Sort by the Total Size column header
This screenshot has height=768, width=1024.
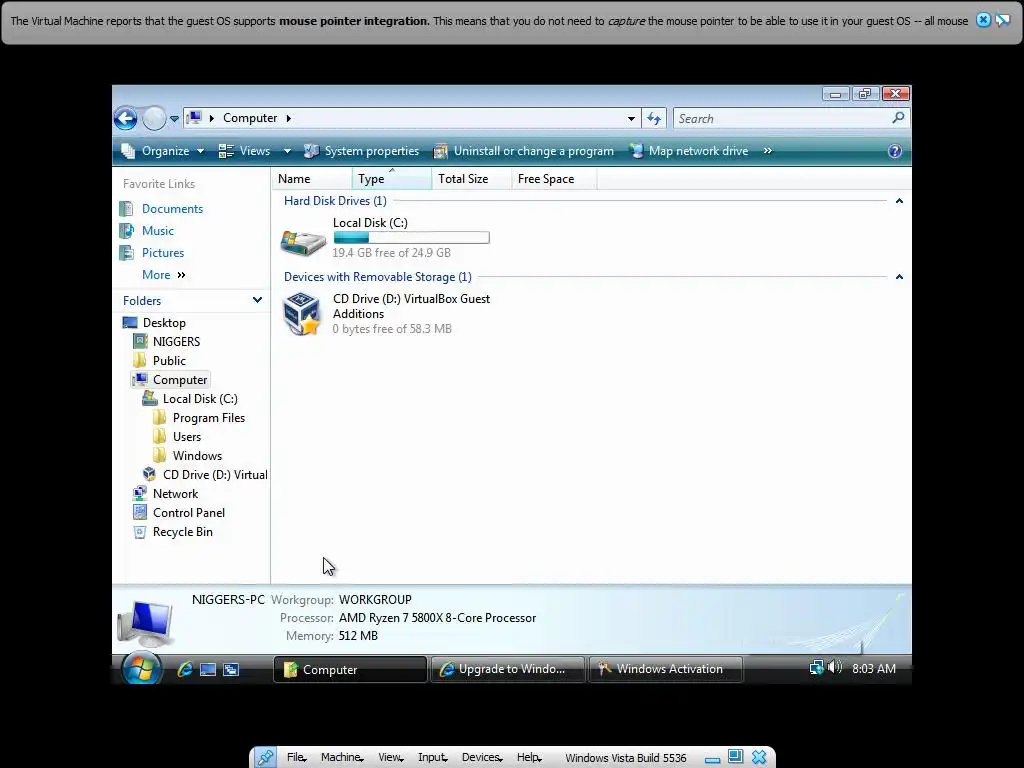(x=472, y=179)
